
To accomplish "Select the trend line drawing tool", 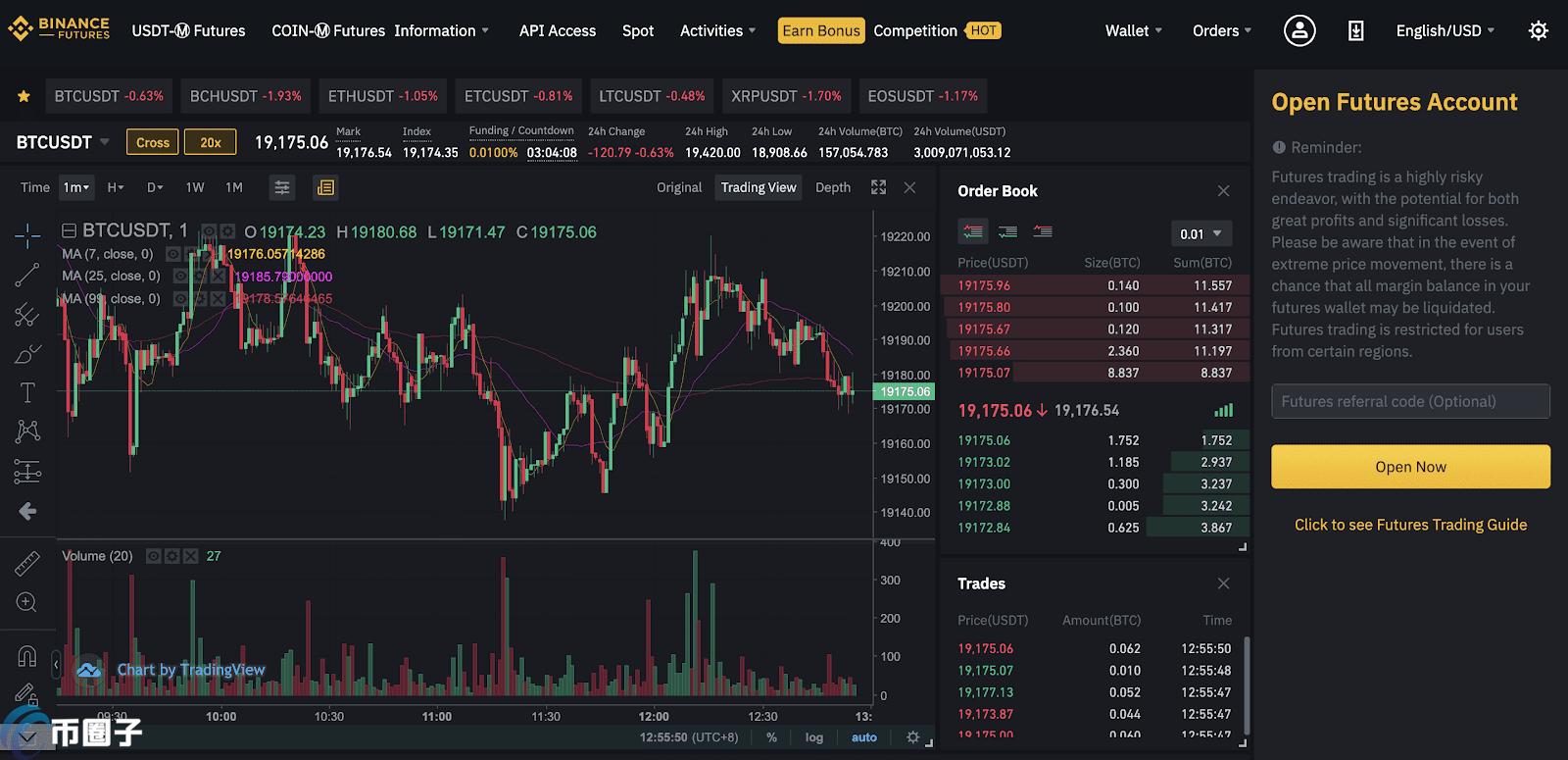I will click(x=27, y=276).
